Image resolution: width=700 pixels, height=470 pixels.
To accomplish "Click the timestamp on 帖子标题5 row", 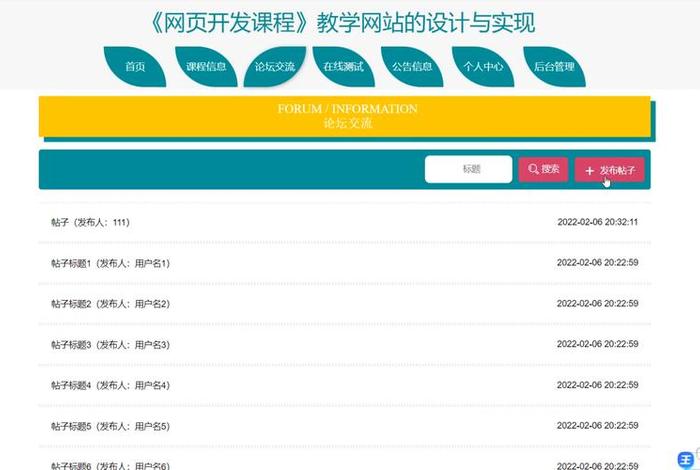I will 597,425.
